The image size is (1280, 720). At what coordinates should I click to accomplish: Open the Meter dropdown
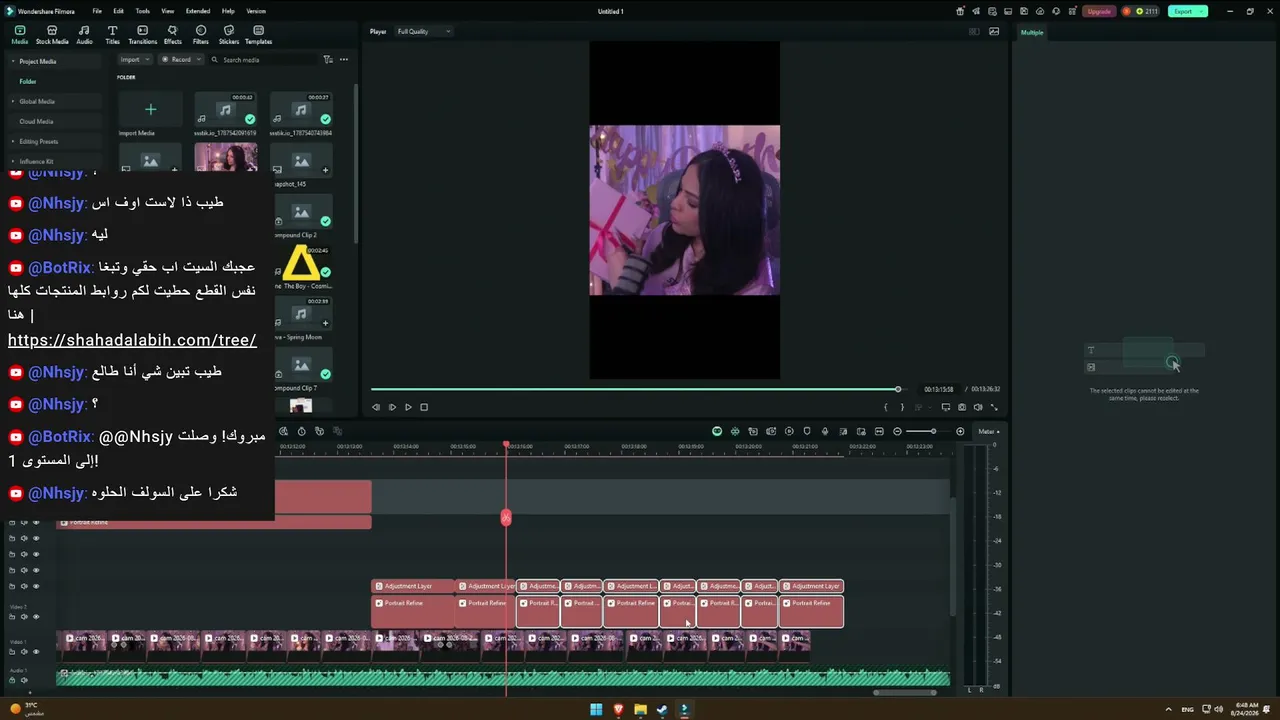click(988, 431)
